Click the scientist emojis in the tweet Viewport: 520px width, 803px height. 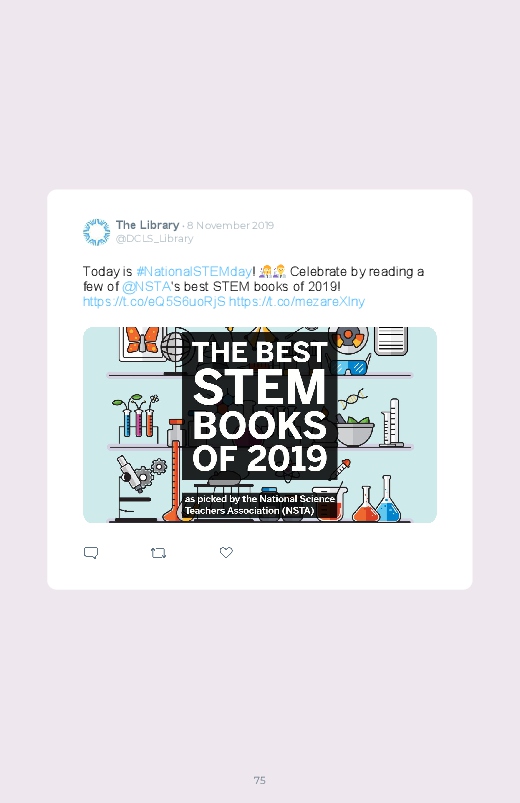[x=273, y=271]
